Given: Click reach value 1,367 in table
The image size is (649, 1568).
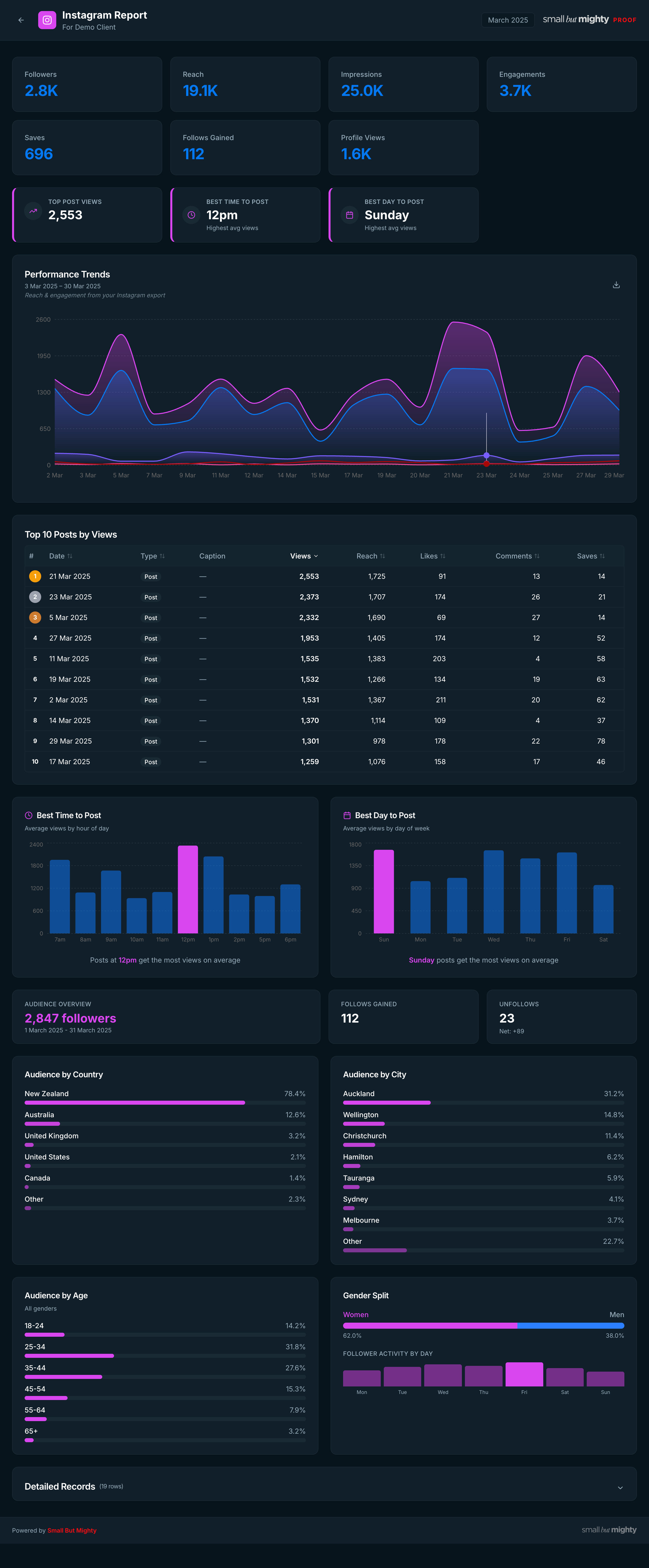Looking at the screenshot, I should tap(376, 700).
